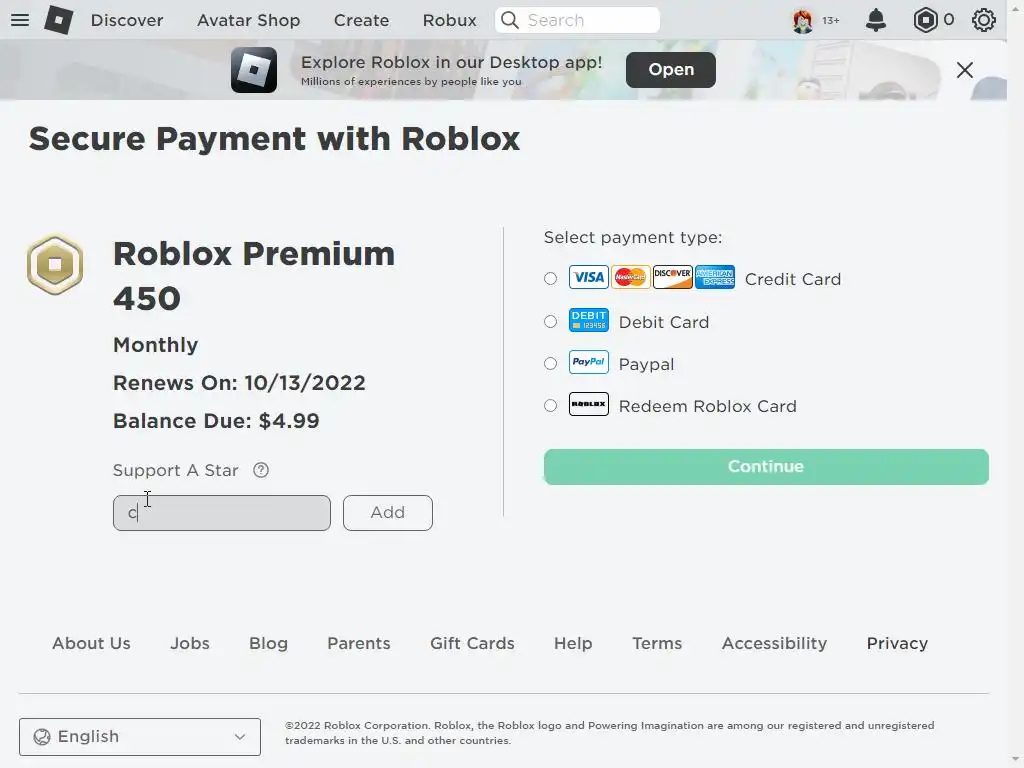The width and height of the screenshot is (1024, 768).
Task: Click the Paypal label text
Action: pyautogui.click(x=647, y=364)
